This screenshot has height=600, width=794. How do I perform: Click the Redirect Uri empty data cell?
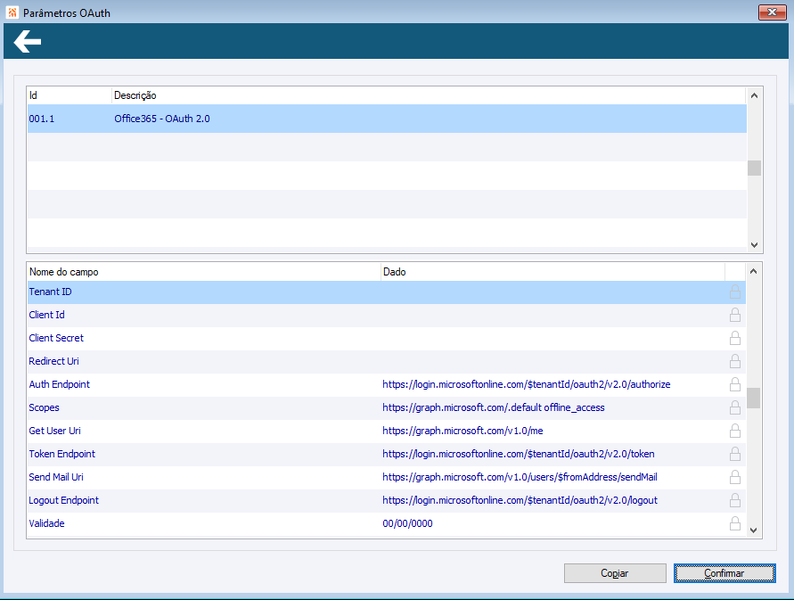552,361
